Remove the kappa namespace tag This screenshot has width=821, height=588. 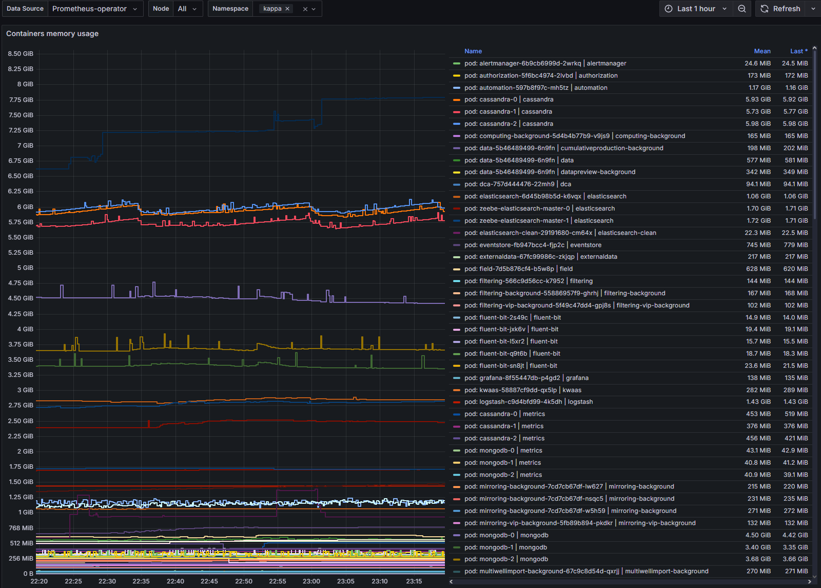[x=288, y=9]
